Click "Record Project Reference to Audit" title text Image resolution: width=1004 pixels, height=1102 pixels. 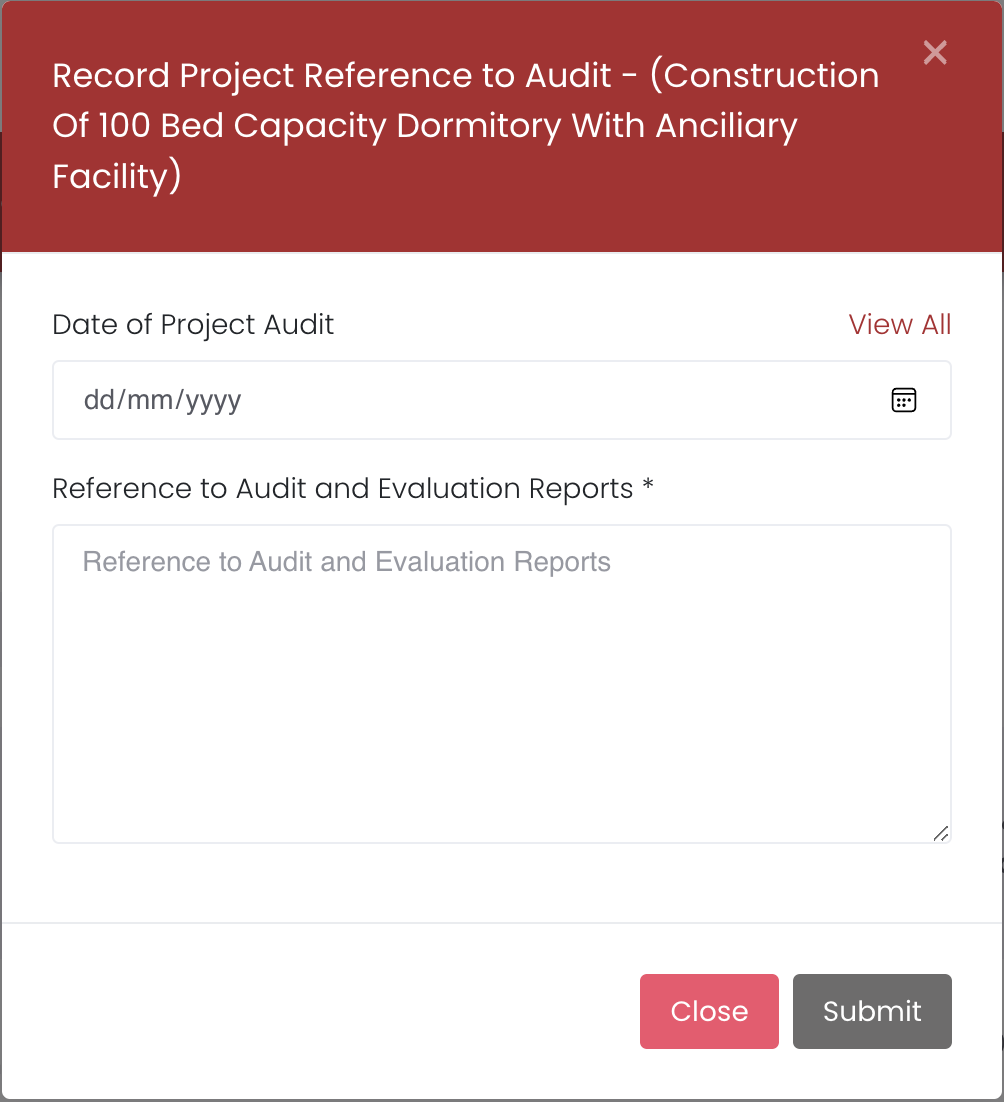coord(330,76)
